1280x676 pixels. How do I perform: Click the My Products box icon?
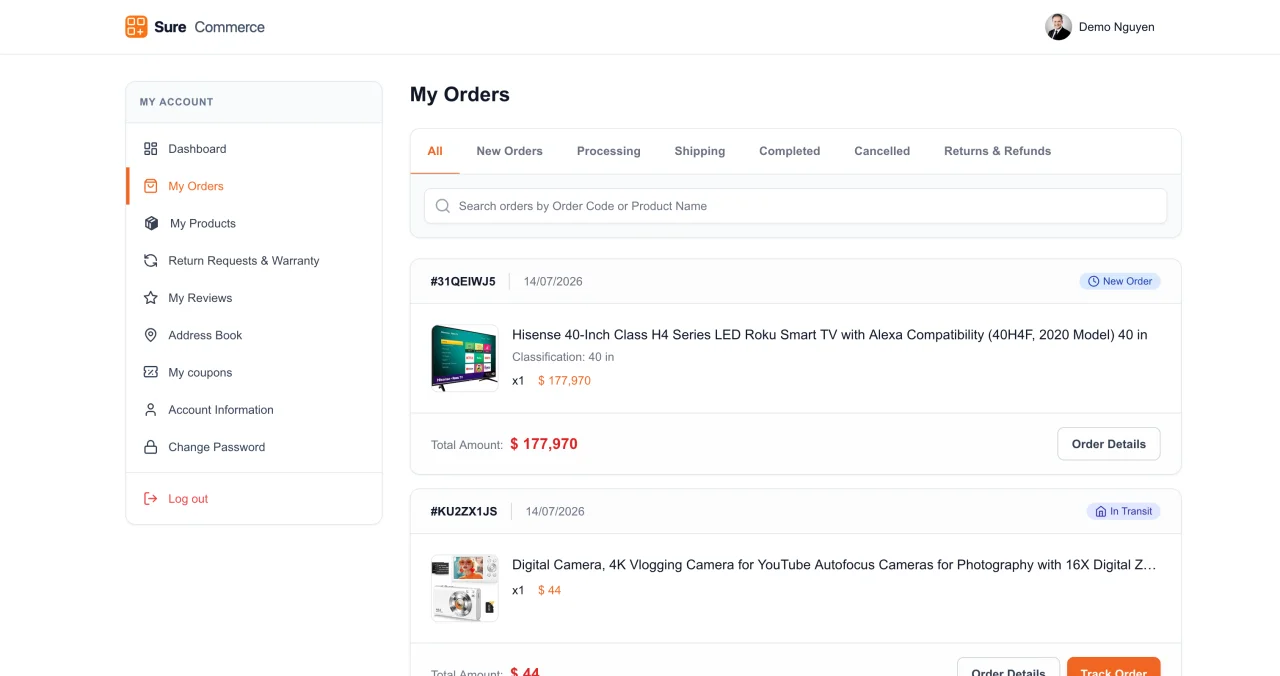pos(151,223)
